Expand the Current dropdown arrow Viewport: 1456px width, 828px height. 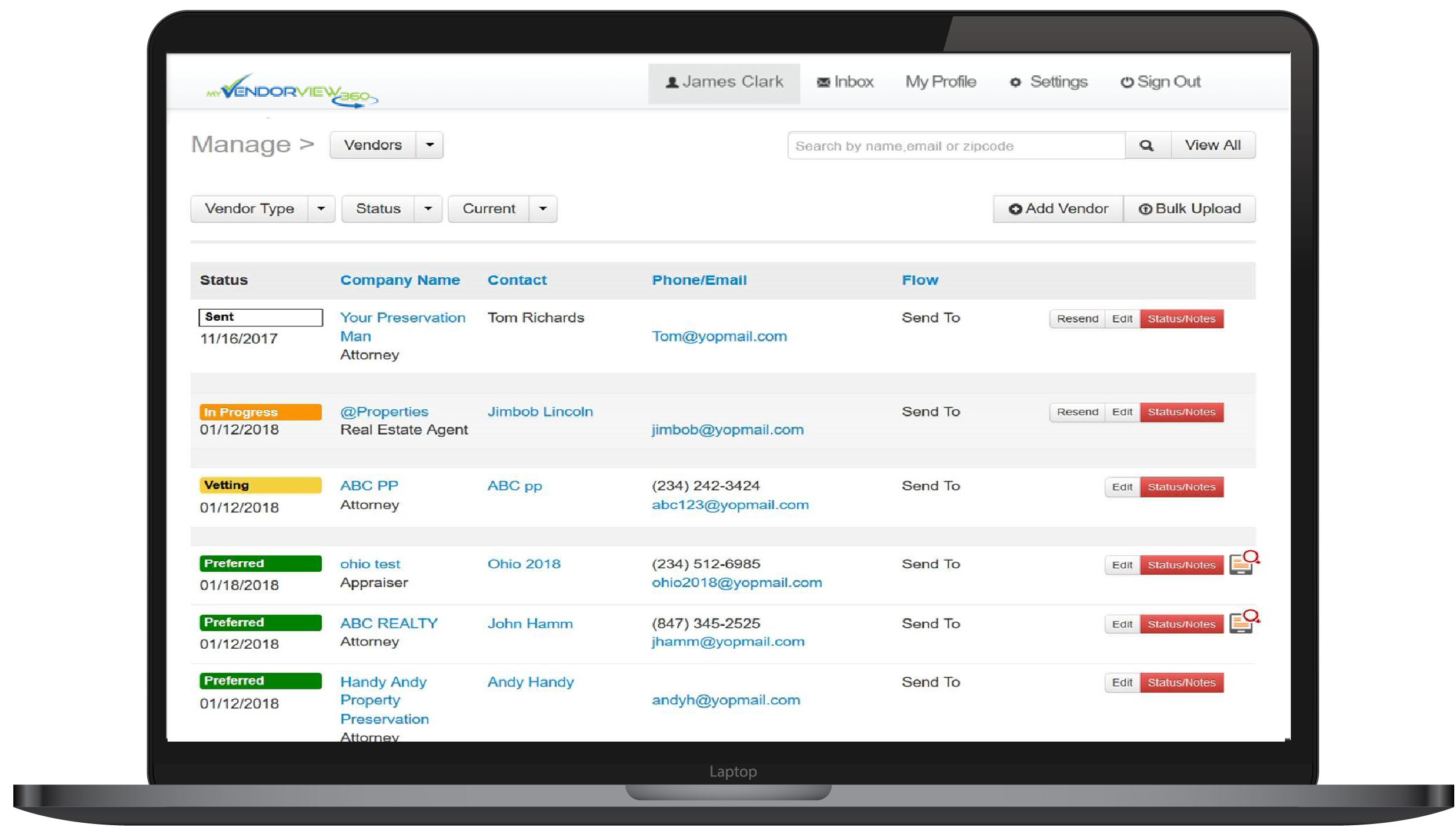(543, 209)
